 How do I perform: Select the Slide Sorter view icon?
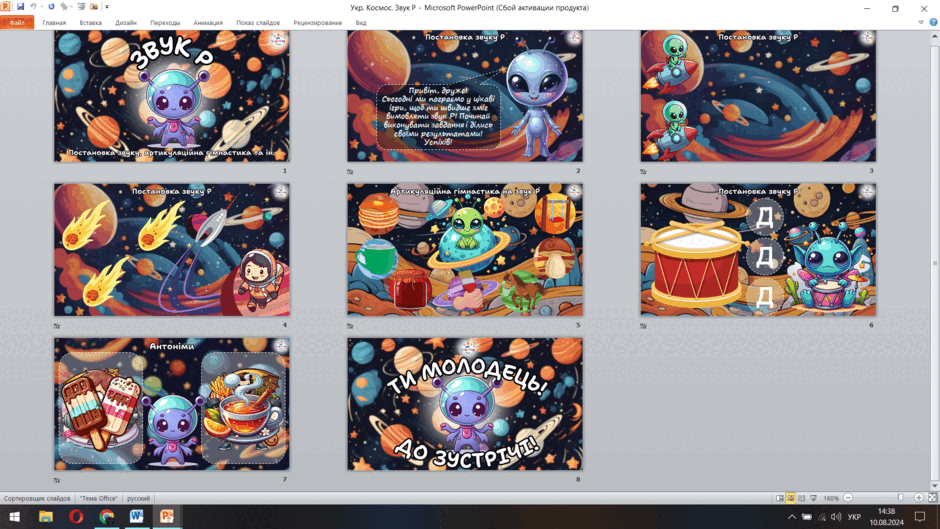[791, 498]
